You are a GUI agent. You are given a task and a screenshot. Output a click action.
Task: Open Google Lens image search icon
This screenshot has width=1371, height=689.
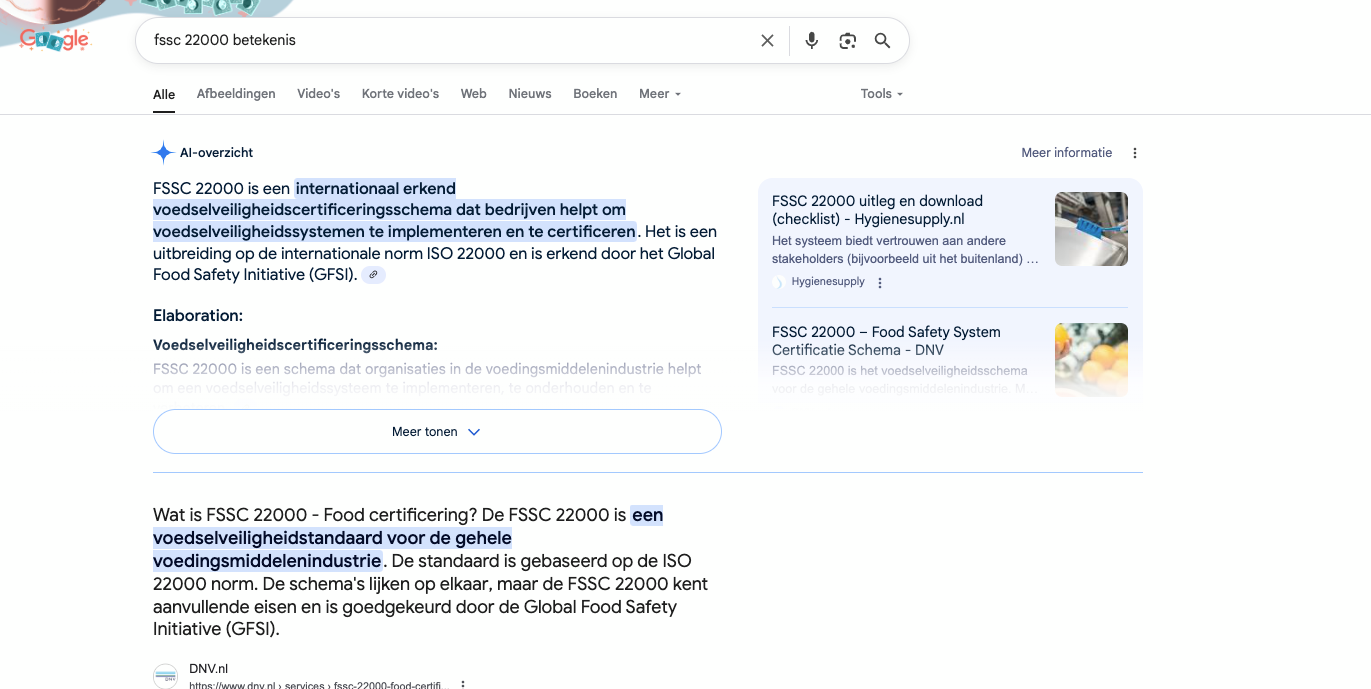[848, 41]
